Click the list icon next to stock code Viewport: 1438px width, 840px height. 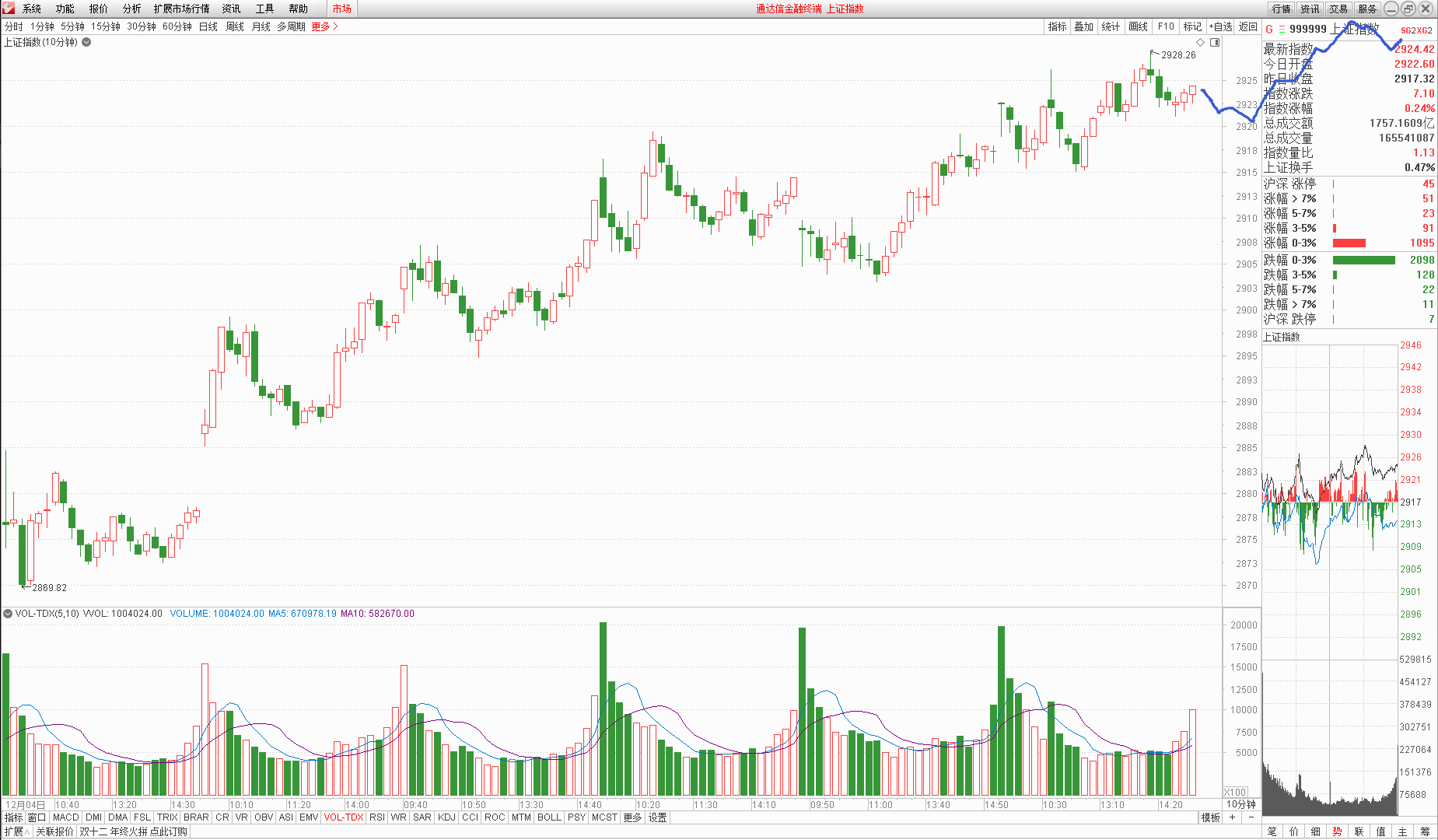[x=1282, y=30]
